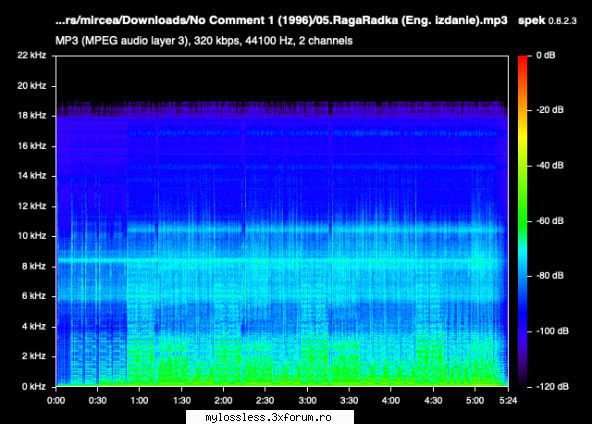Click the MP3 audio format details line
Screen dimensions: 592x424
[204, 41]
